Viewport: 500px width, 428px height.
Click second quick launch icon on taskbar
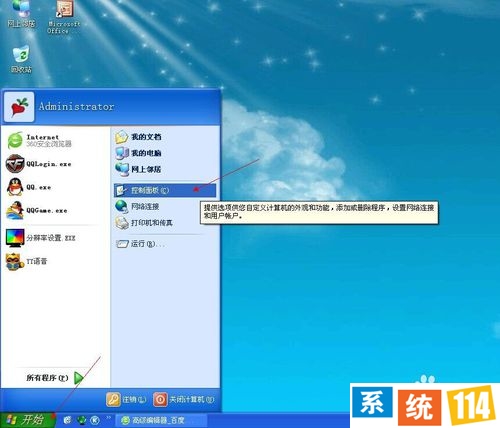(82, 420)
